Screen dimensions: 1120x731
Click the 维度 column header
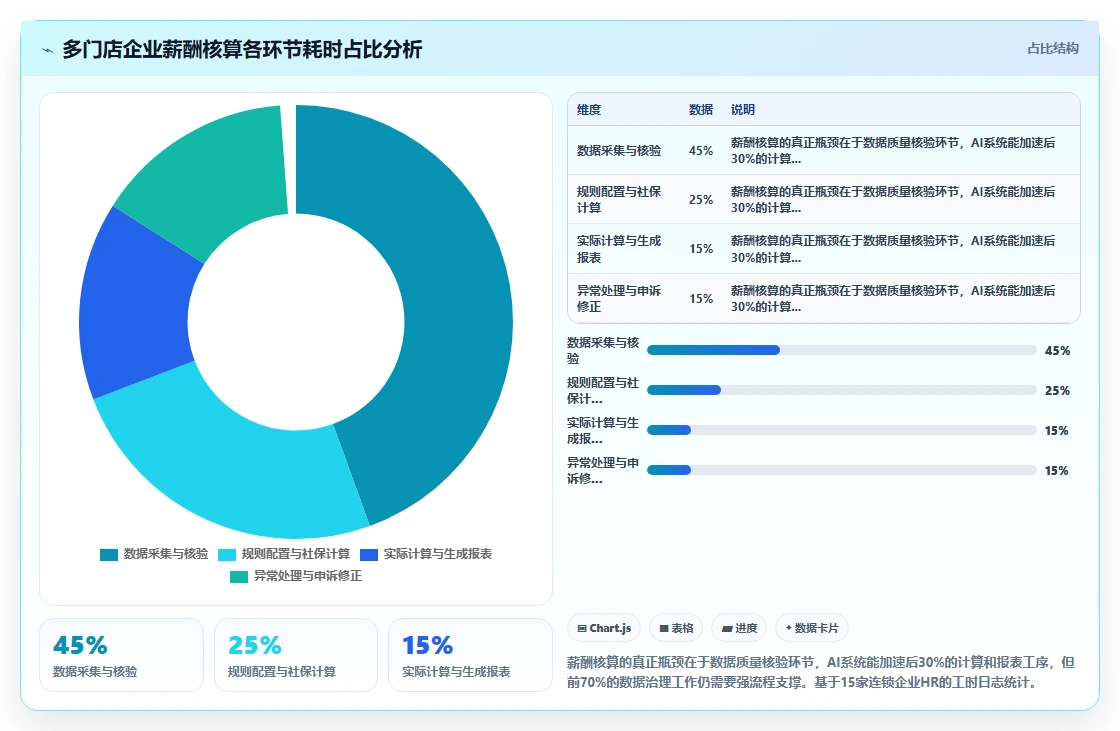(x=589, y=109)
